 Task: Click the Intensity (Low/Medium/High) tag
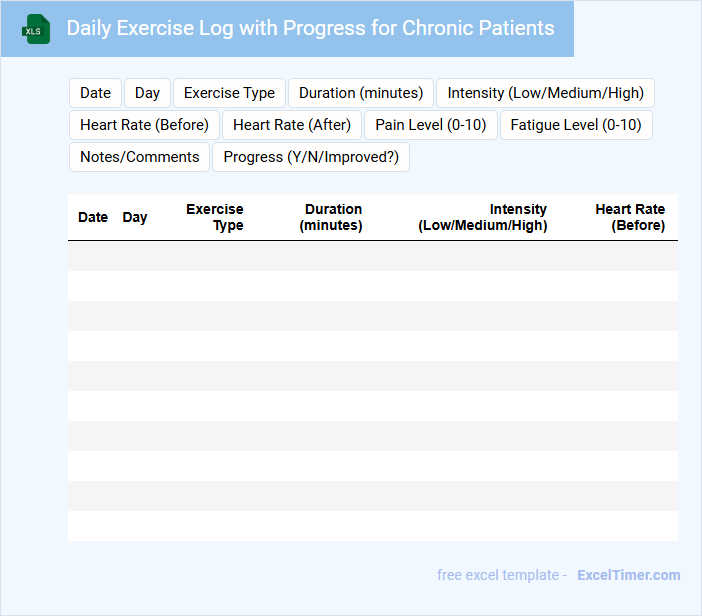coord(545,93)
